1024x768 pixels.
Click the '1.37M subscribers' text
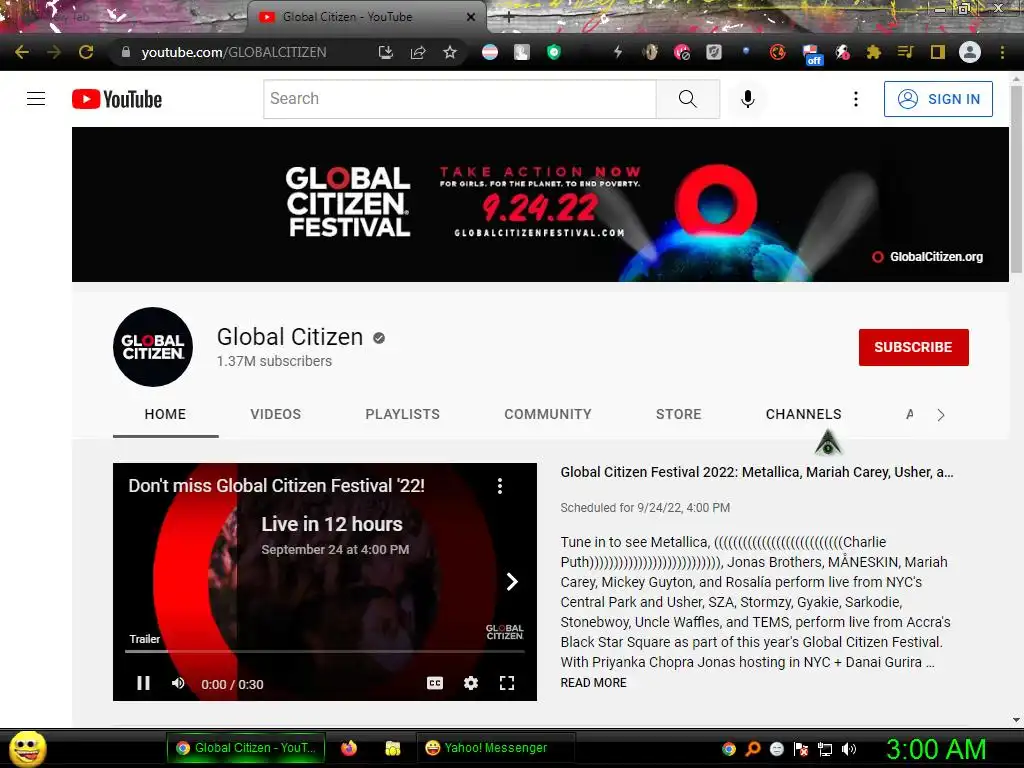tap(274, 361)
